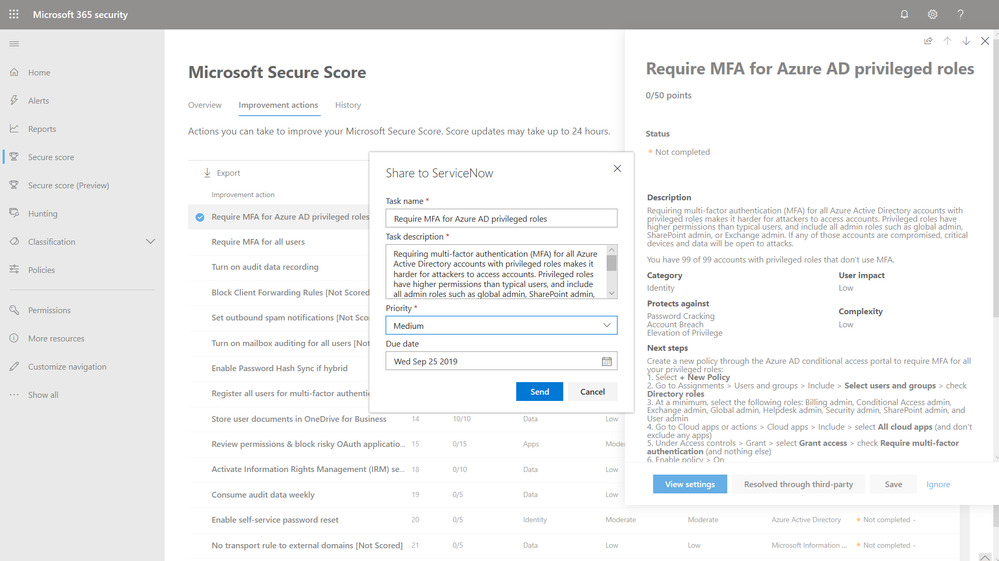Select 'Store user documents in OneDrive for Business' row
This screenshot has width=999, height=561.
[x=299, y=419]
